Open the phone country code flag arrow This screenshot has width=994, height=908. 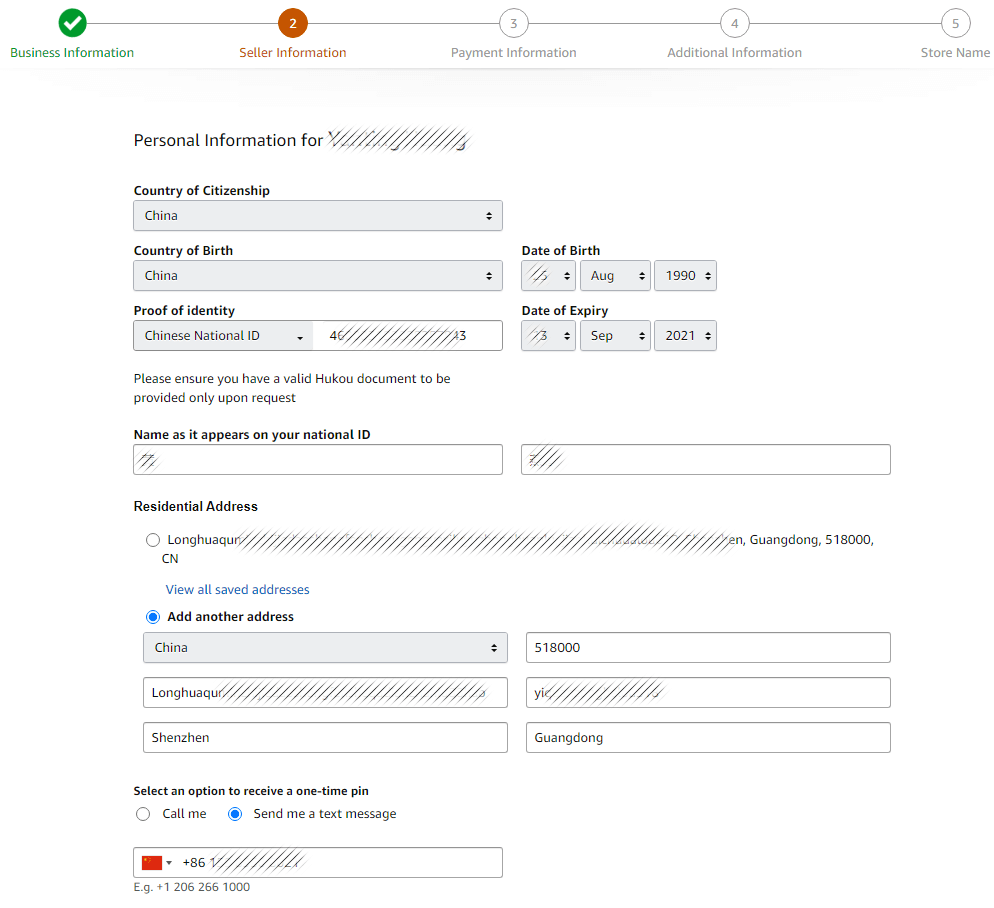point(169,862)
